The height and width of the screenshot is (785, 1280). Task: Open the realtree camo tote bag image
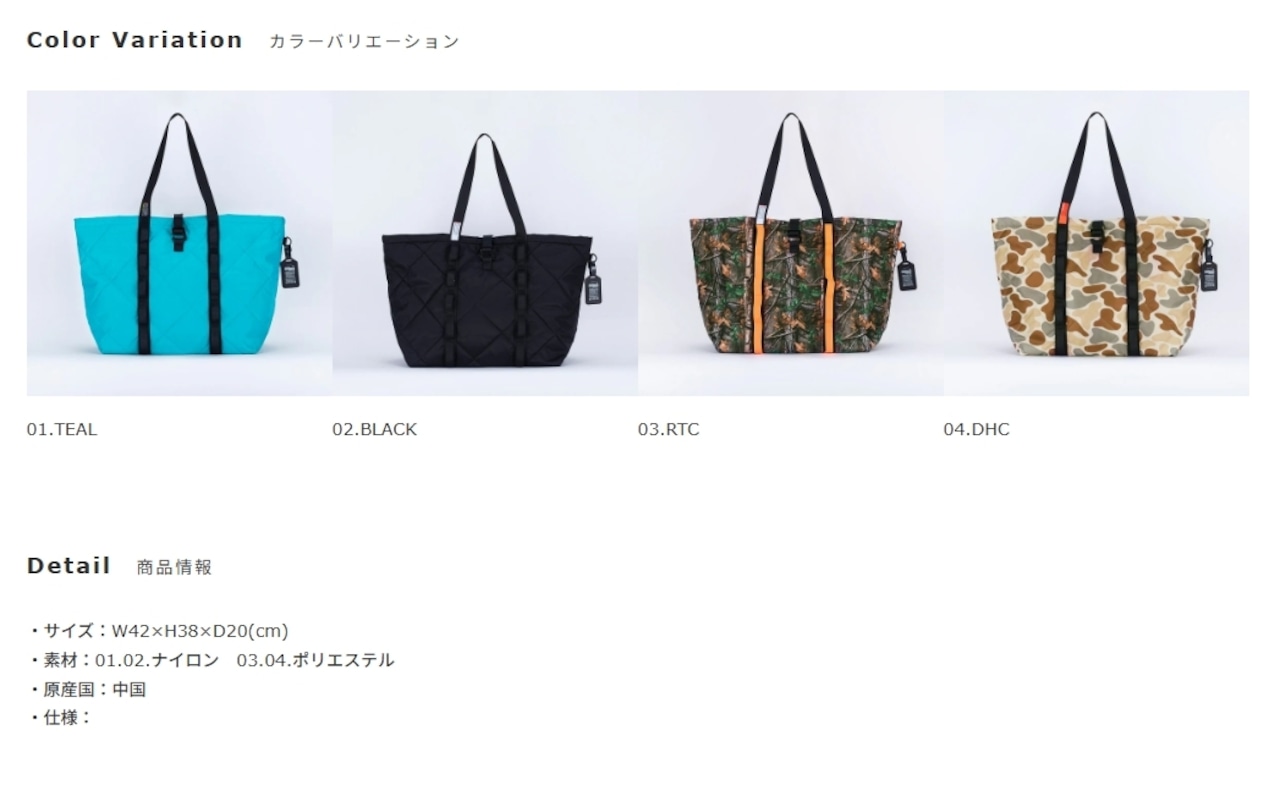point(791,243)
